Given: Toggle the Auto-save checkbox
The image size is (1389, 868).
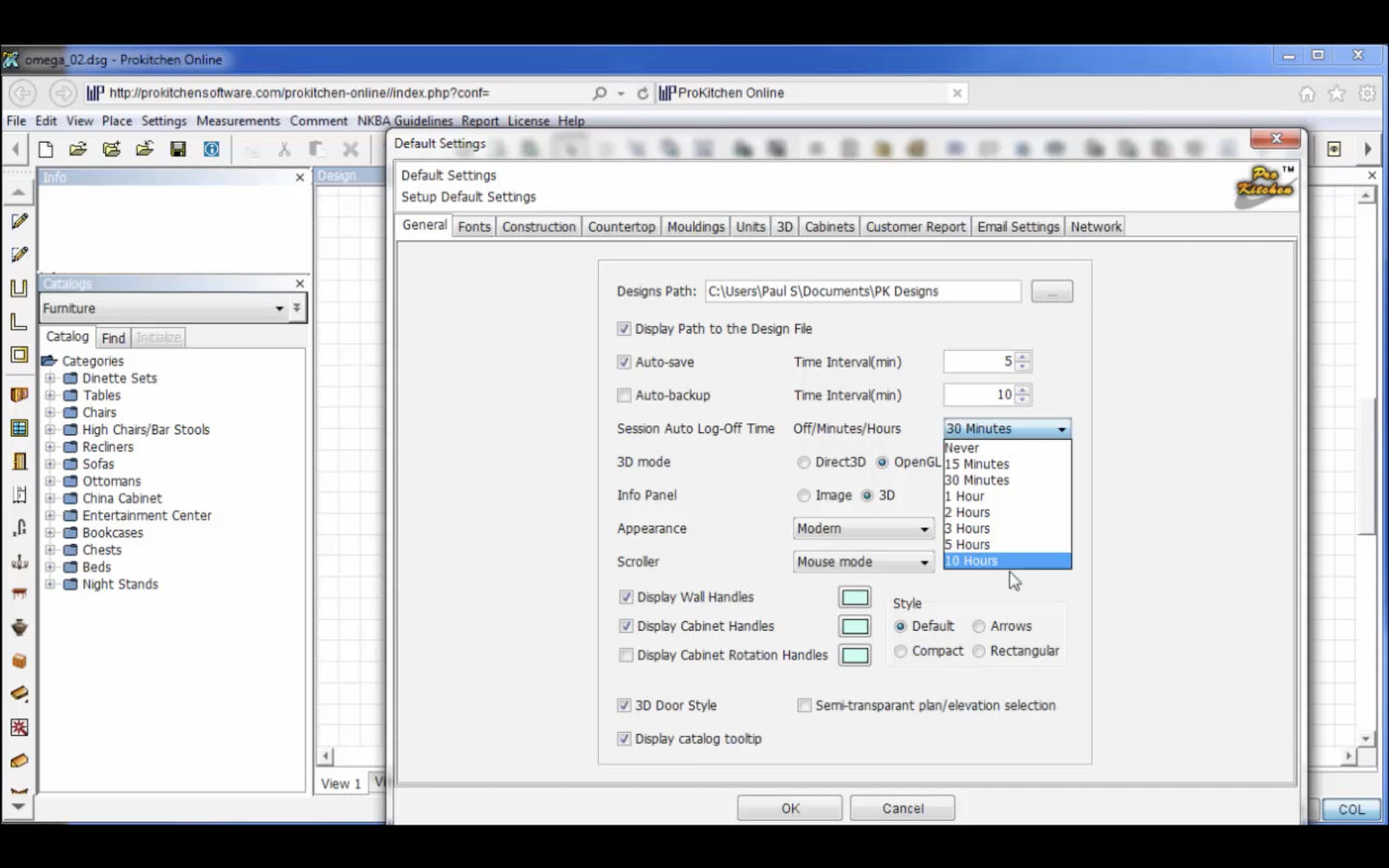Looking at the screenshot, I should (624, 363).
